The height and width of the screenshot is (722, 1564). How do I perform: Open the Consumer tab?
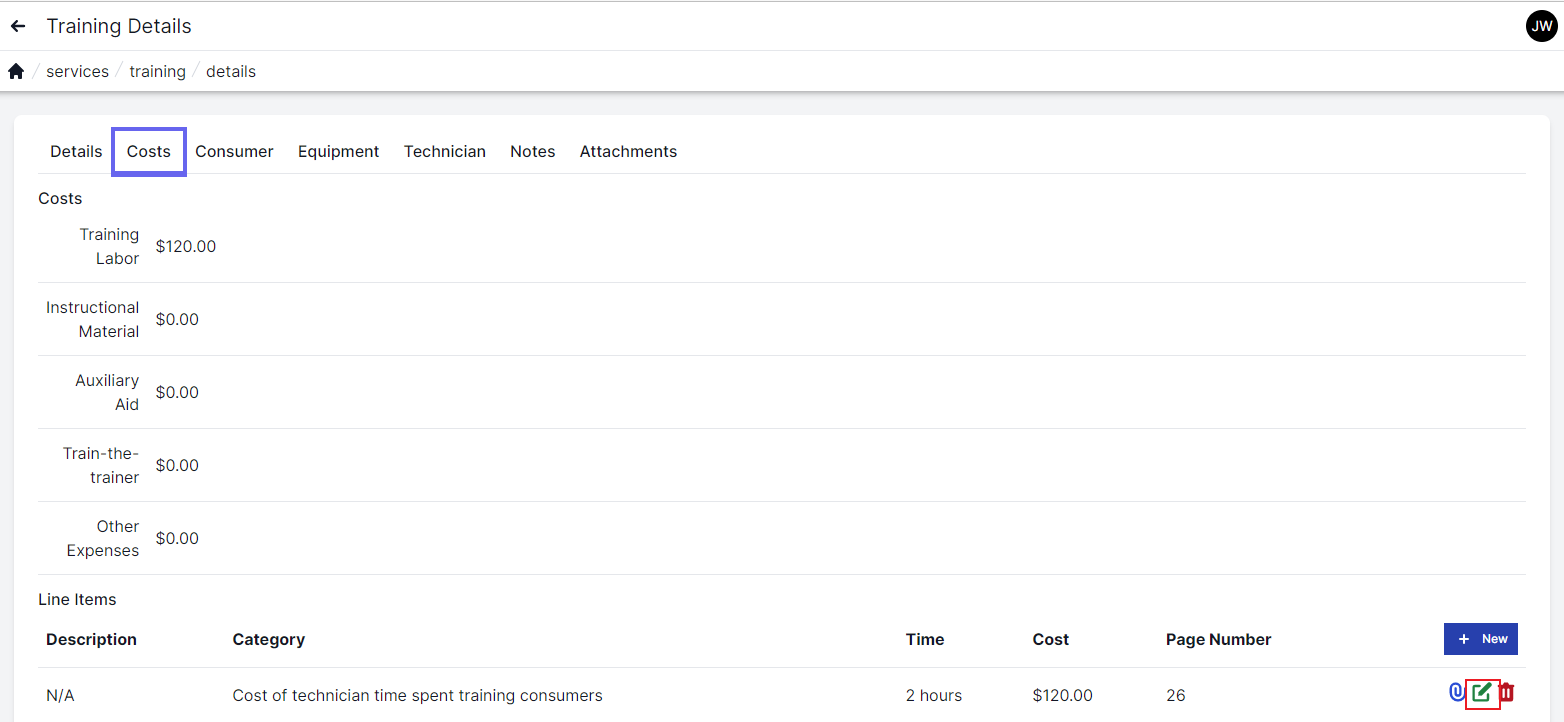pos(234,152)
